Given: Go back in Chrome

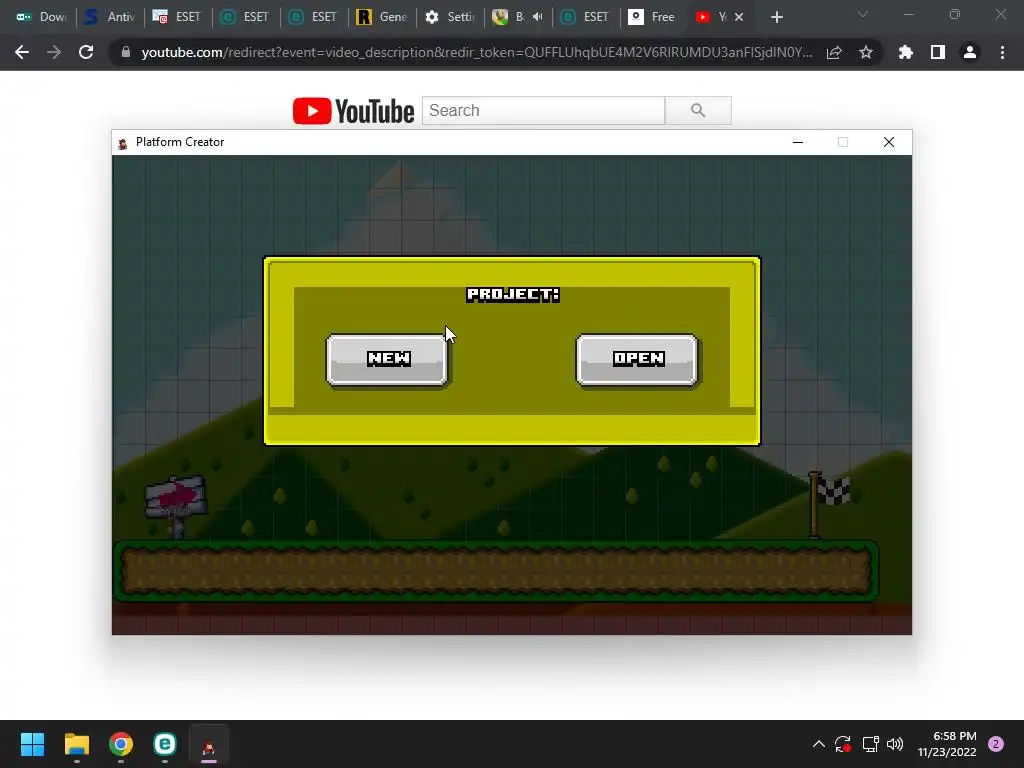Looking at the screenshot, I should 22,52.
